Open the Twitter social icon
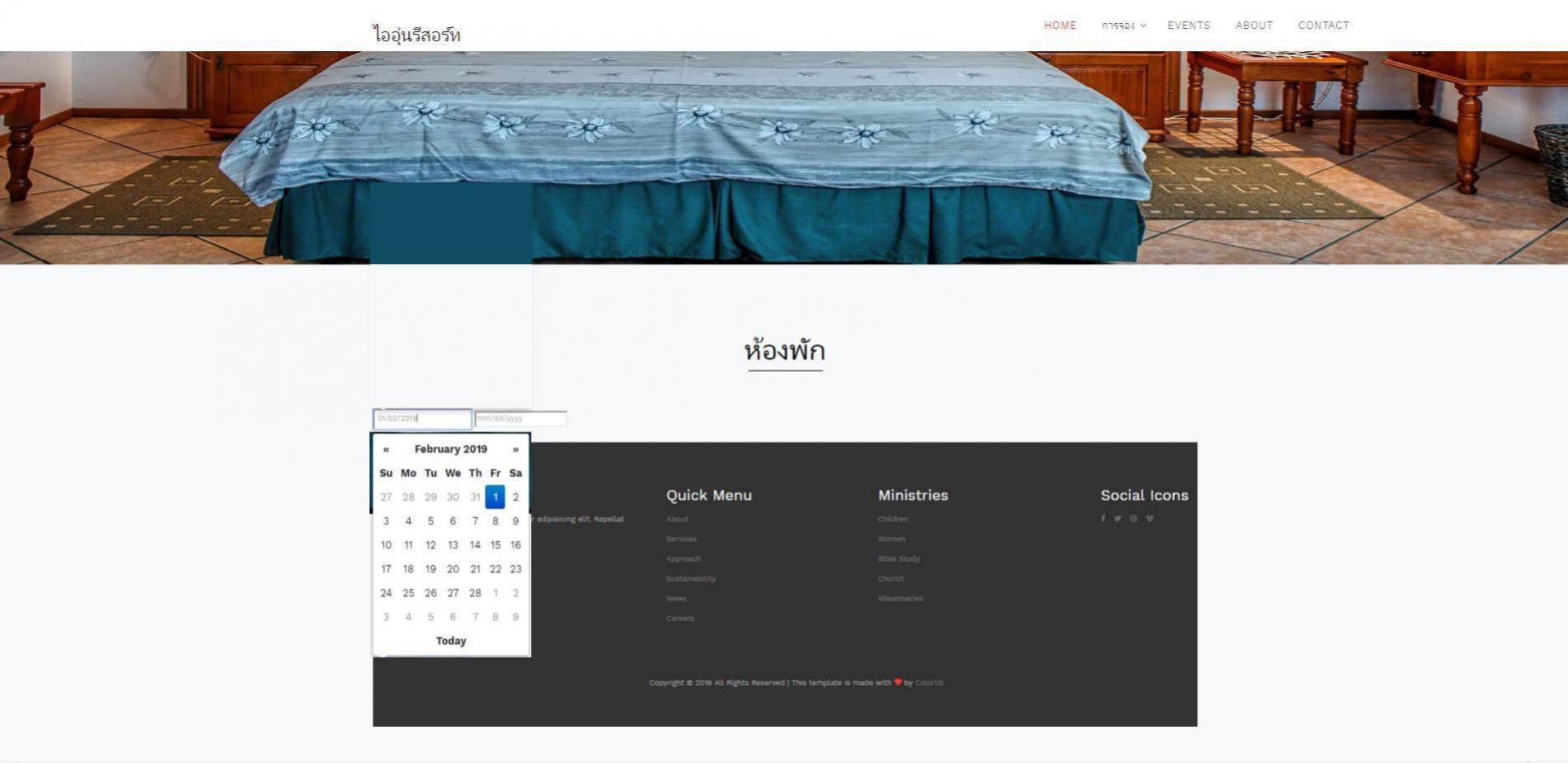Screen dimensions: 1568x763 click(x=1118, y=519)
